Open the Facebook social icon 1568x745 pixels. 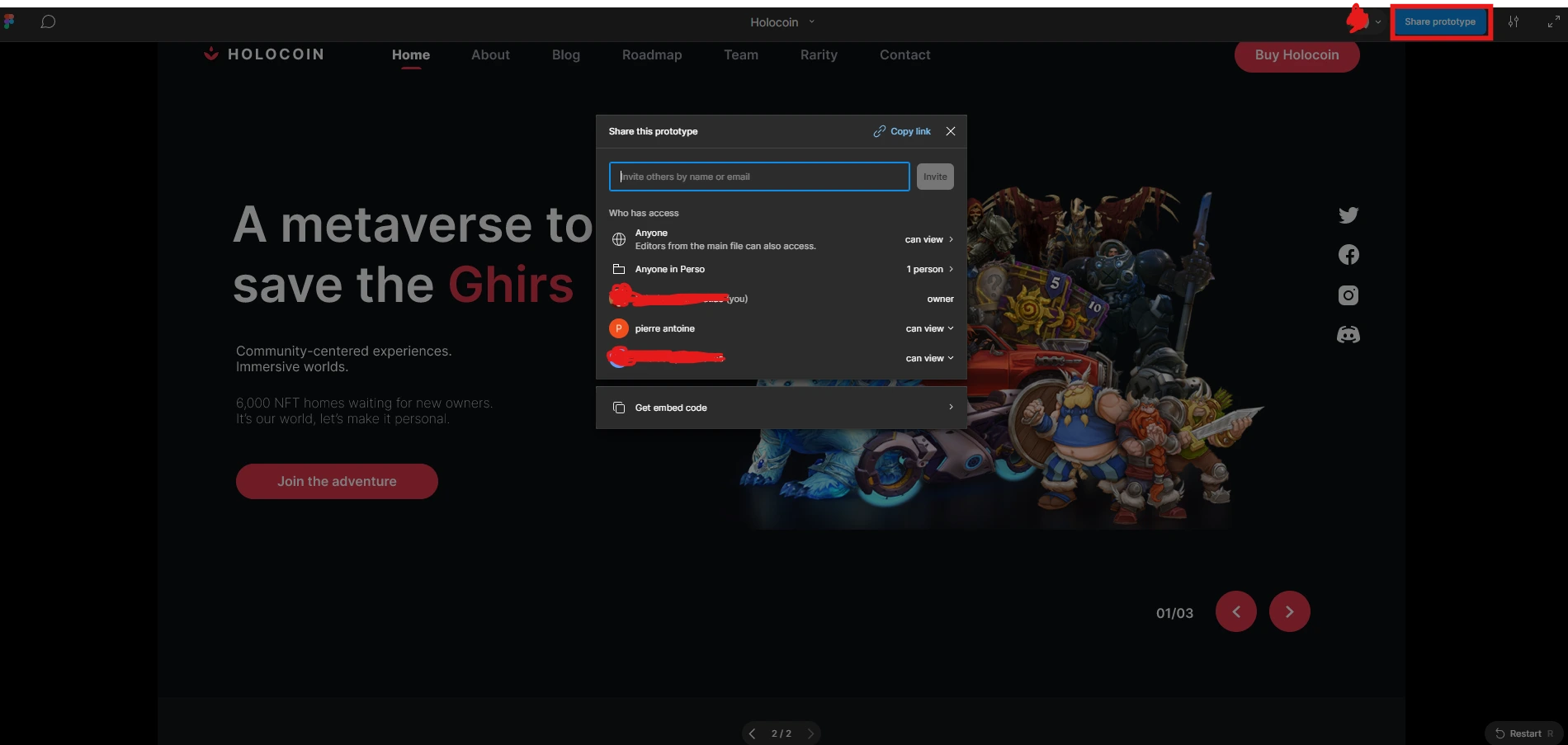pos(1348,255)
